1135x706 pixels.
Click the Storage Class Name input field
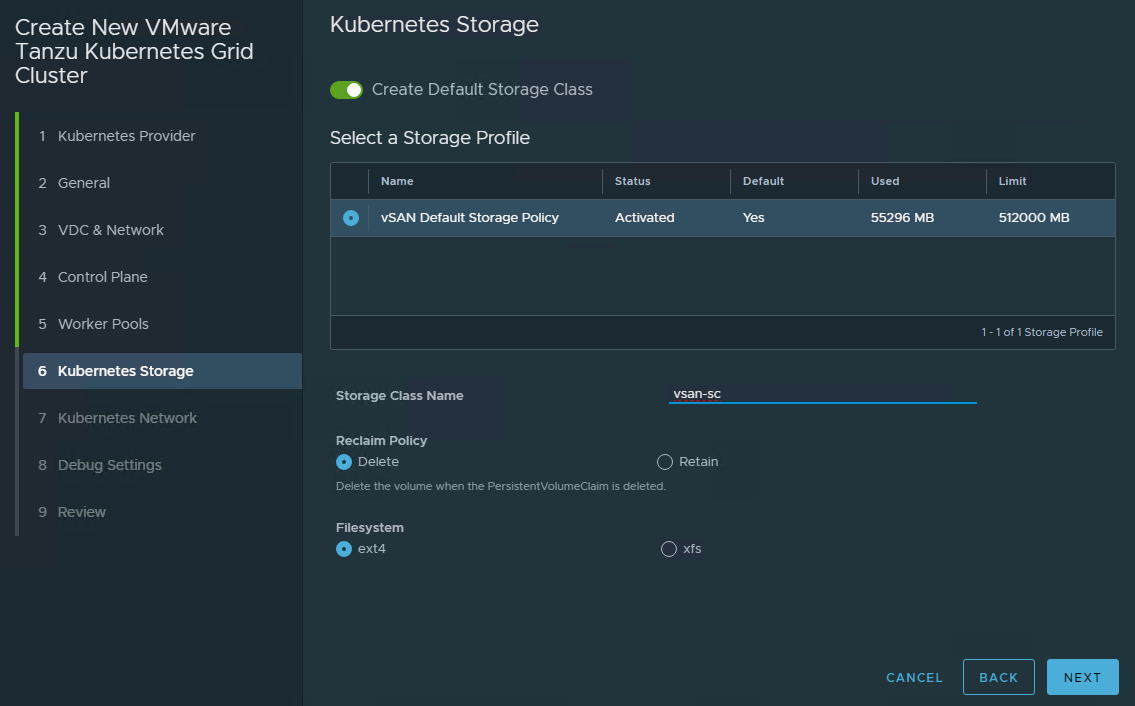(822, 394)
